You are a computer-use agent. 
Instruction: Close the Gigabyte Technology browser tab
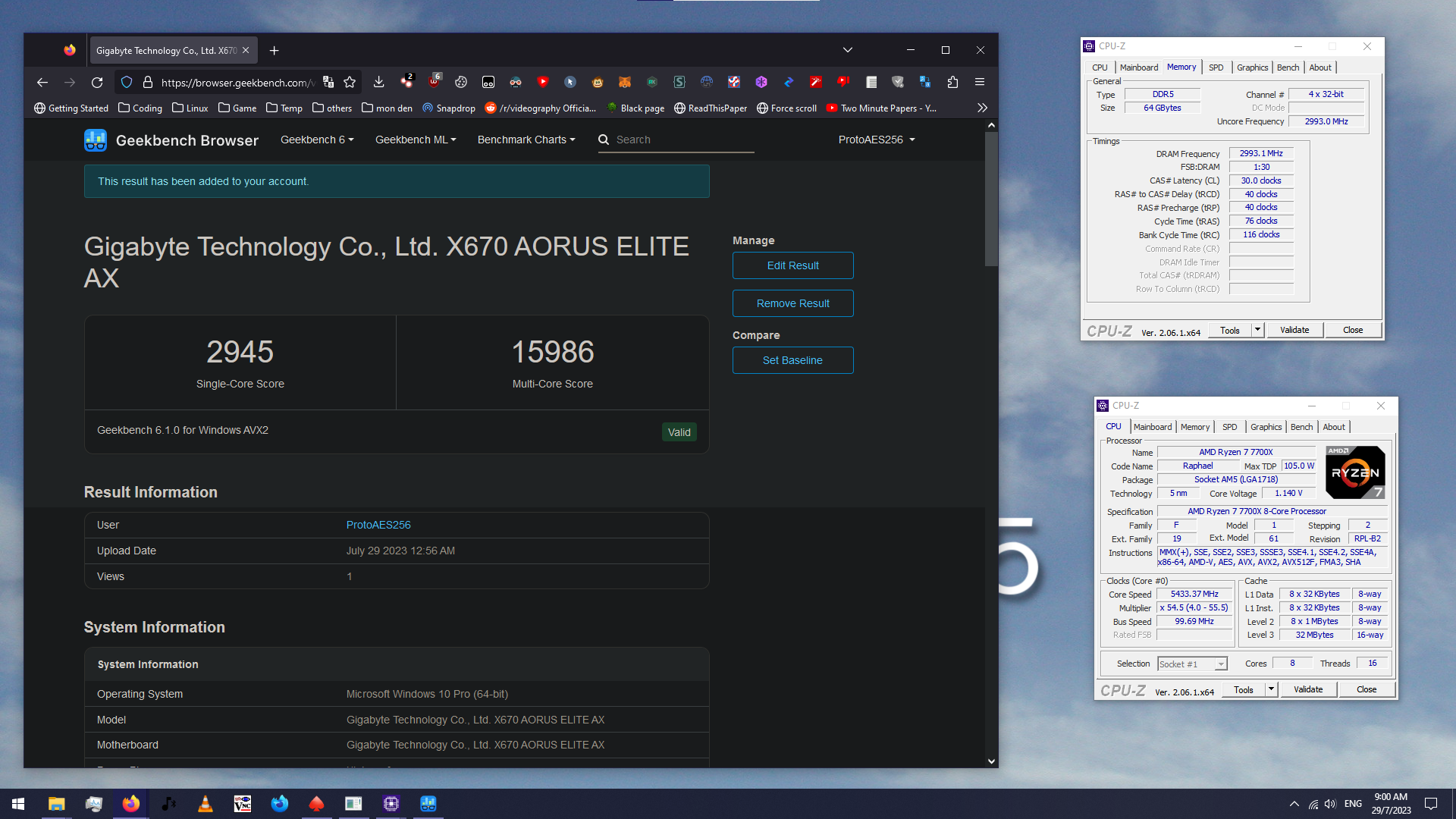246,50
